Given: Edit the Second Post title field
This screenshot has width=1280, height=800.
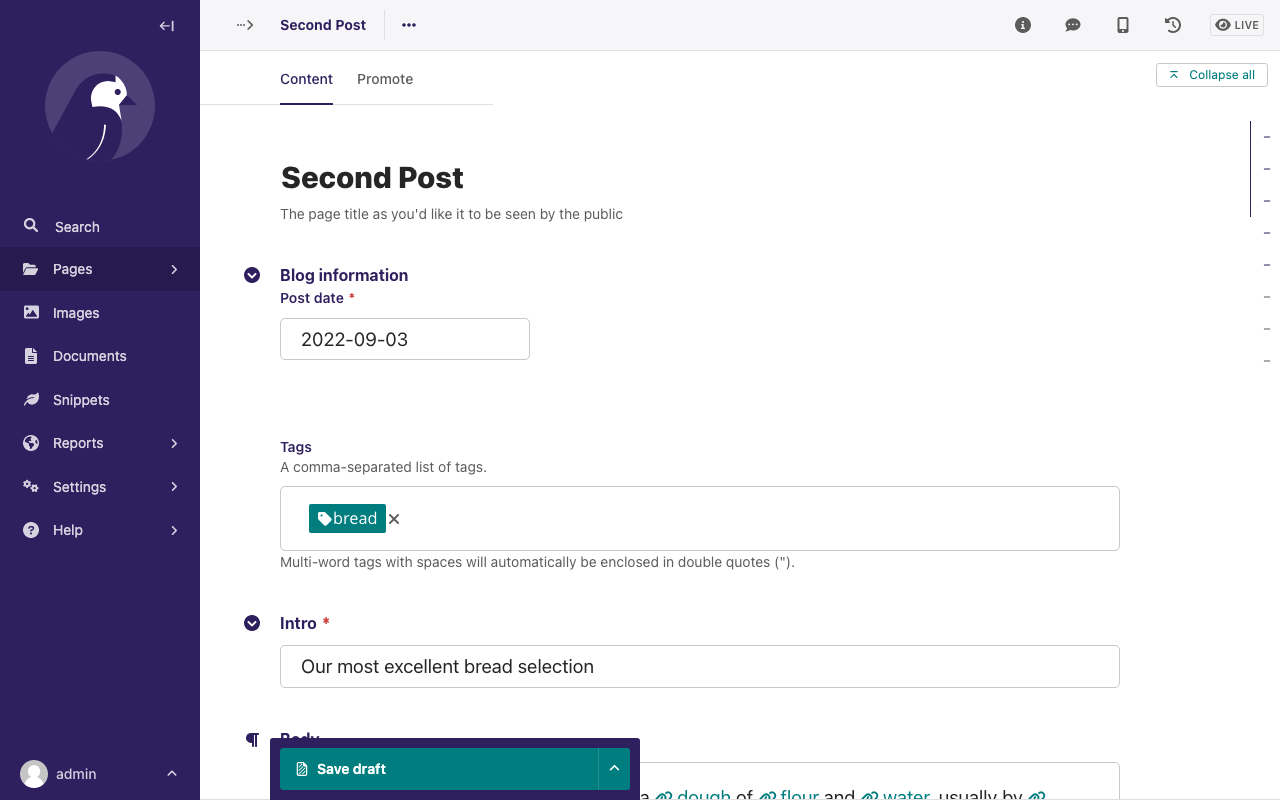Looking at the screenshot, I should tap(700, 178).
